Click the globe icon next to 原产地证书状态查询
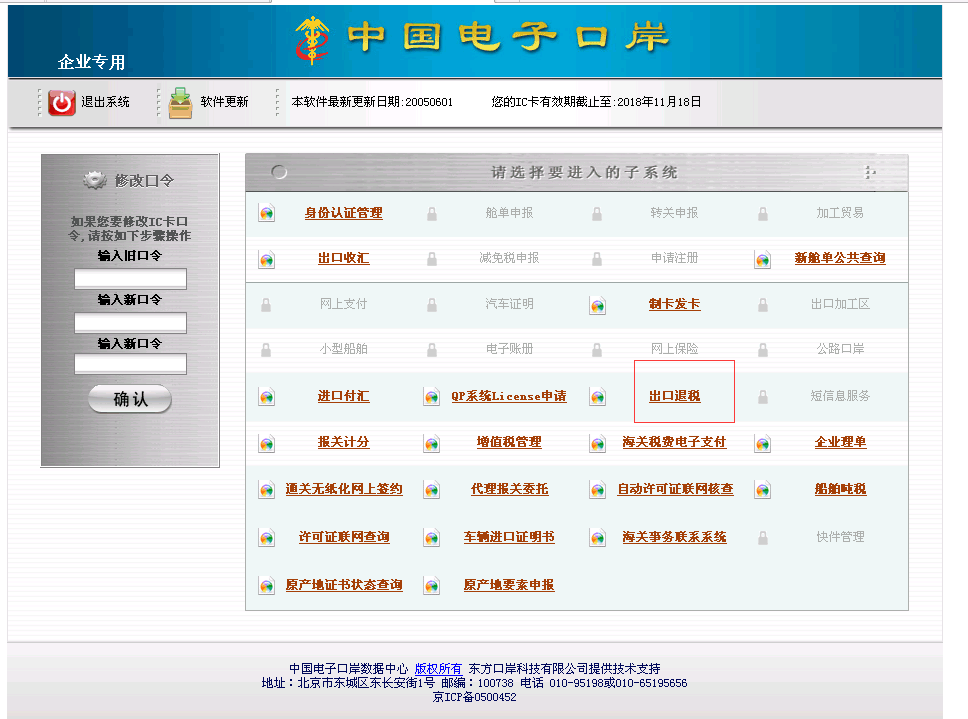This screenshot has width=968, height=719. (x=267, y=586)
